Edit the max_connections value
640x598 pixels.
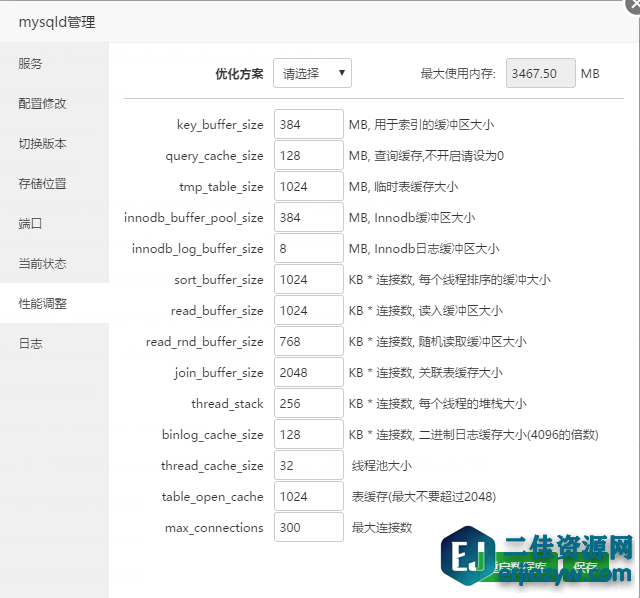(309, 527)
